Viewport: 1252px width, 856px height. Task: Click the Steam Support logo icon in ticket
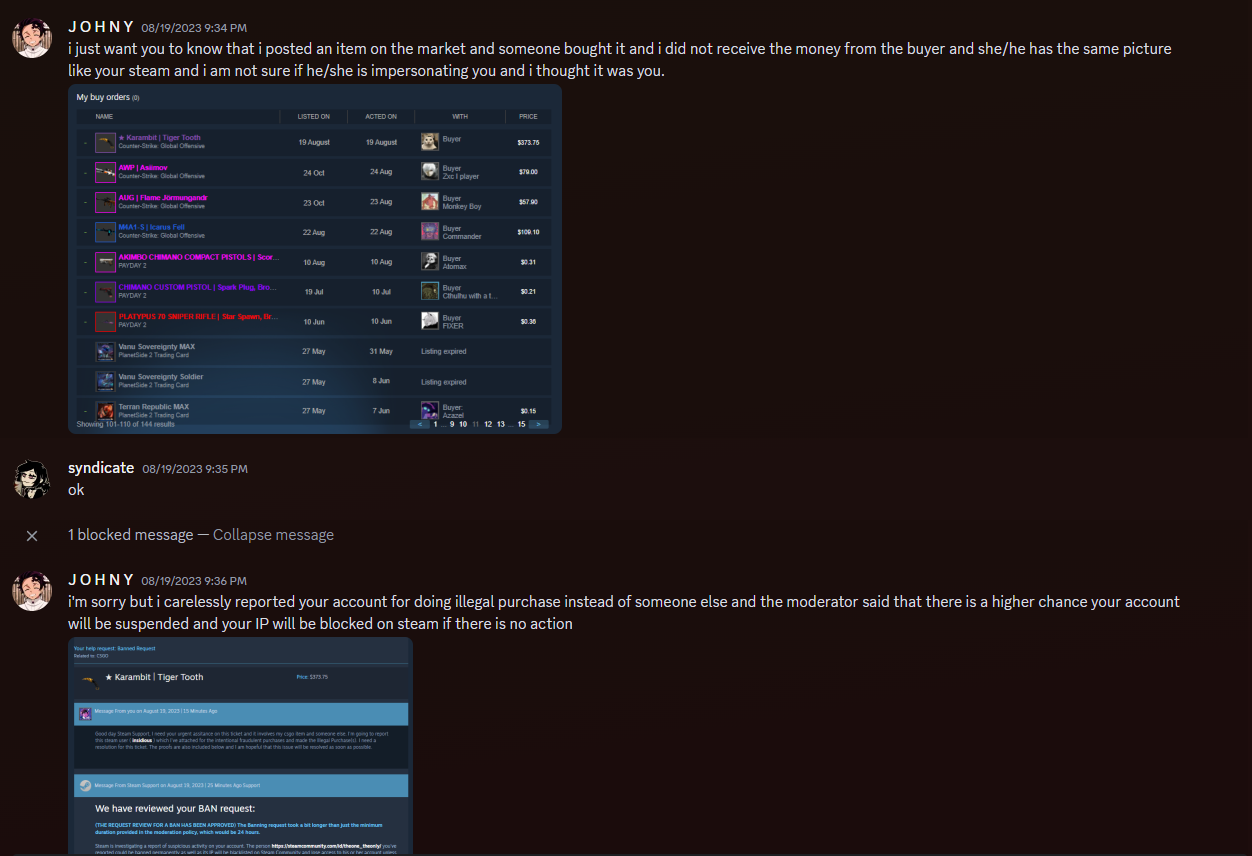tap(86, 786)
